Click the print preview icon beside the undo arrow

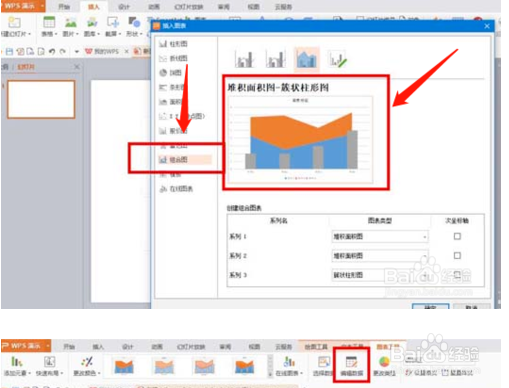coord(41,52)
